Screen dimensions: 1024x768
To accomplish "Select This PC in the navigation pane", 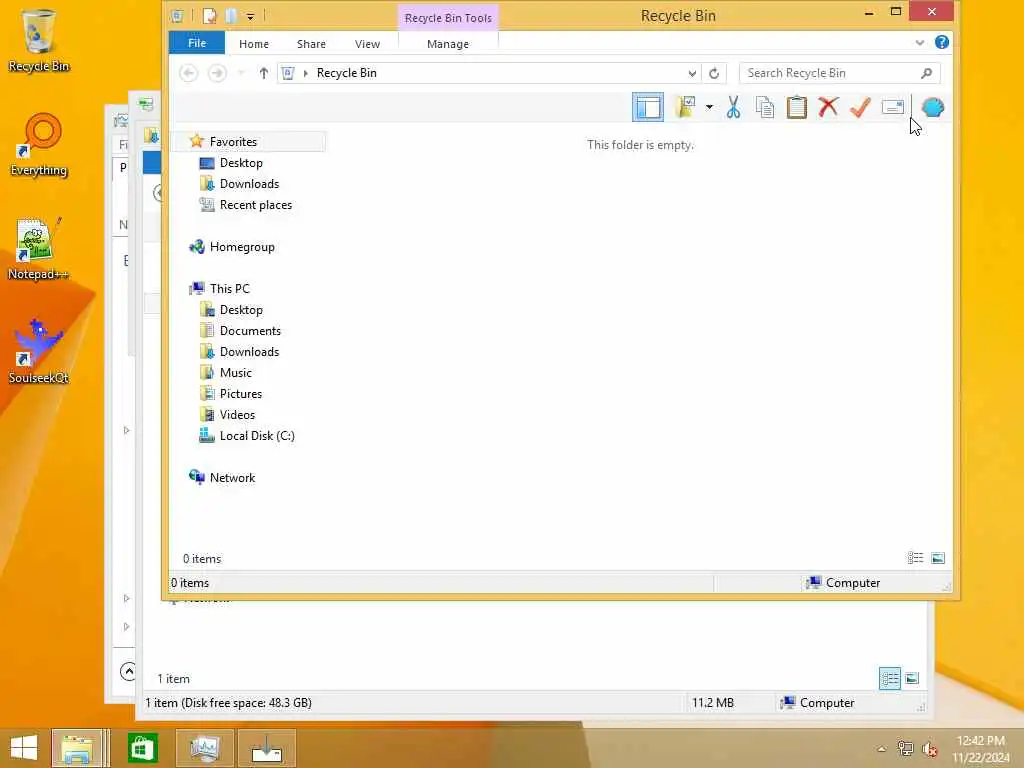I will pyautogui.click(x=229, y=289).
